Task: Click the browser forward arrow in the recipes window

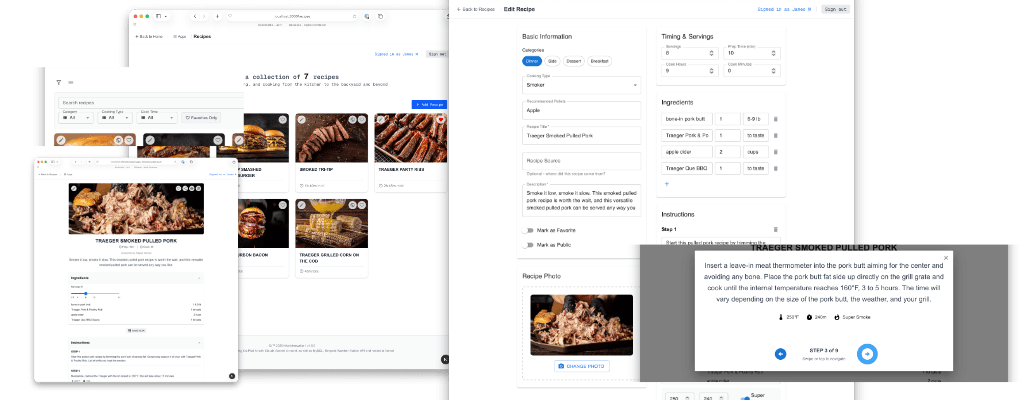Action: (x=204, y=16)
